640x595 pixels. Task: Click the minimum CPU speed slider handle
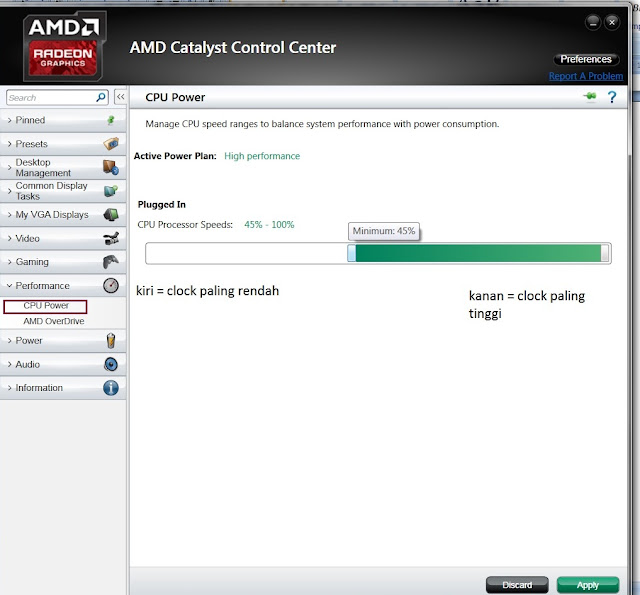[x=351, y=253]
